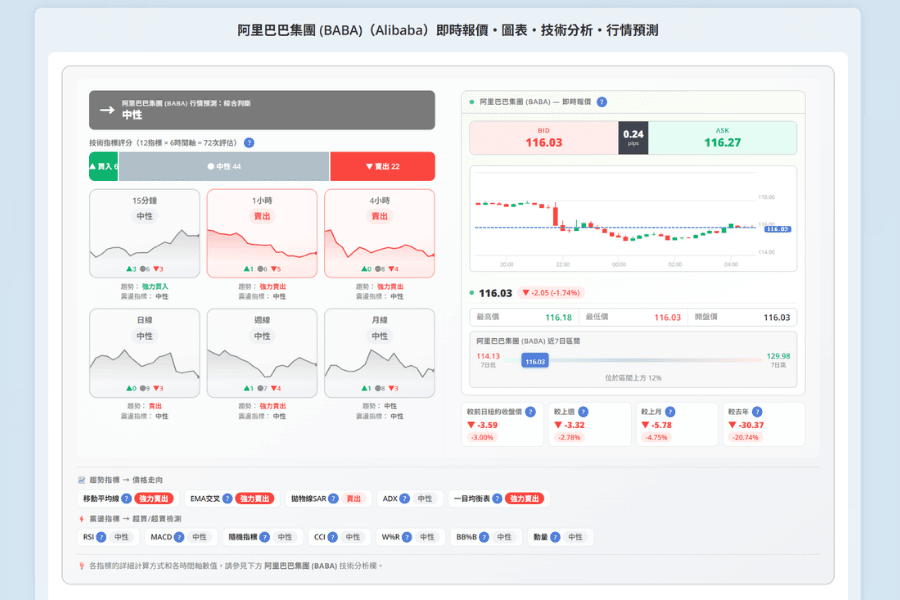The height and width of the screenshot is (600, 900).
Task: Click 7日低 114.13 value
Action: click(x=488, y=356)
